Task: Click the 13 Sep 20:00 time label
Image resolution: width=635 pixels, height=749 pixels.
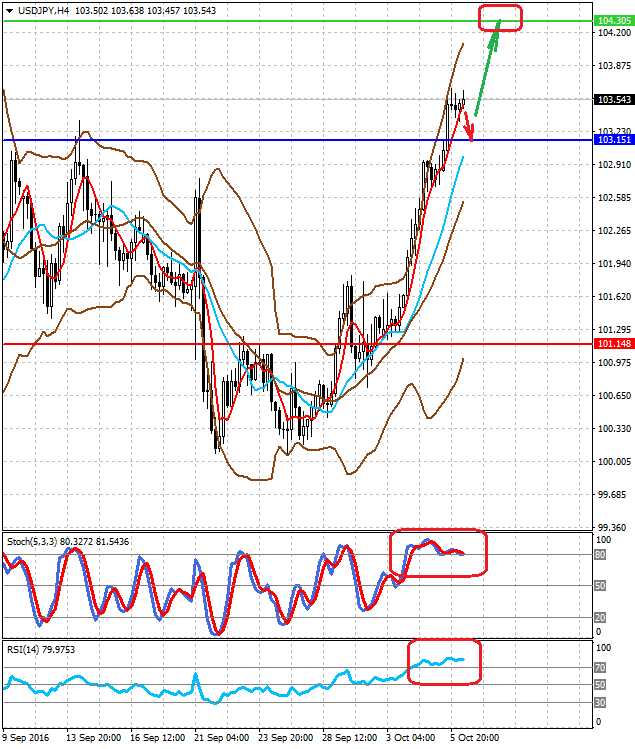Action: (x=93, y=738)
